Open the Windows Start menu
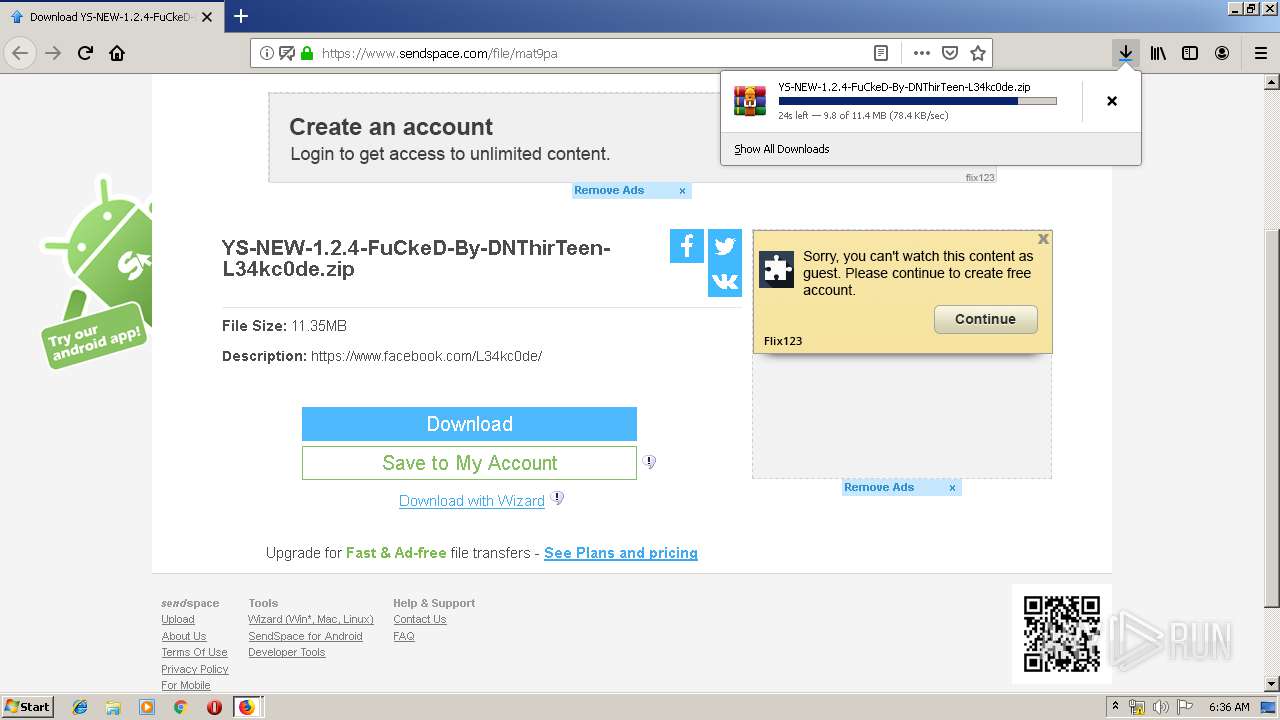Viewport: 1280px width, 720px height. point(28,707)
